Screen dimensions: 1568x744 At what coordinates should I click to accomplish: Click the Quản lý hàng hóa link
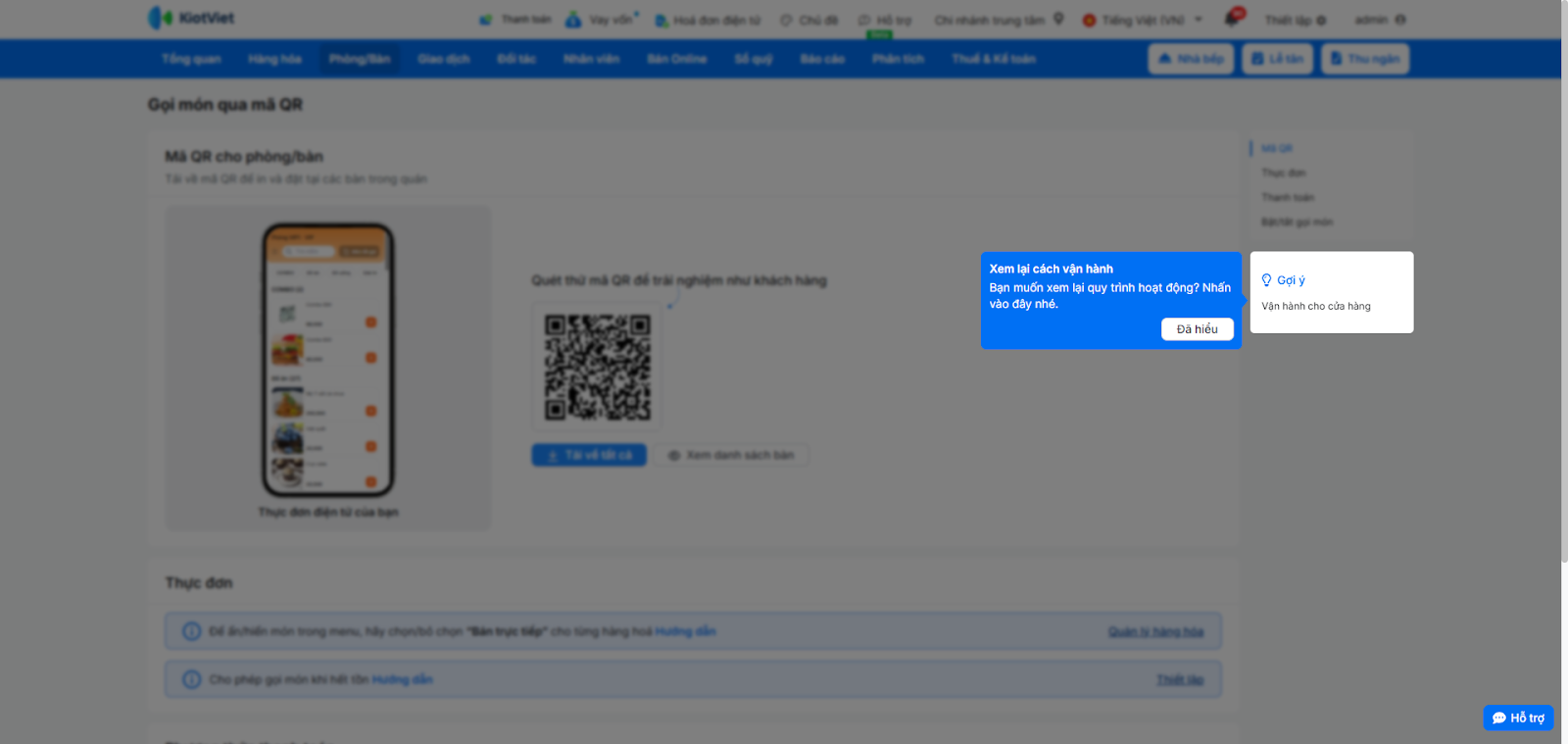coord(1155,631)
